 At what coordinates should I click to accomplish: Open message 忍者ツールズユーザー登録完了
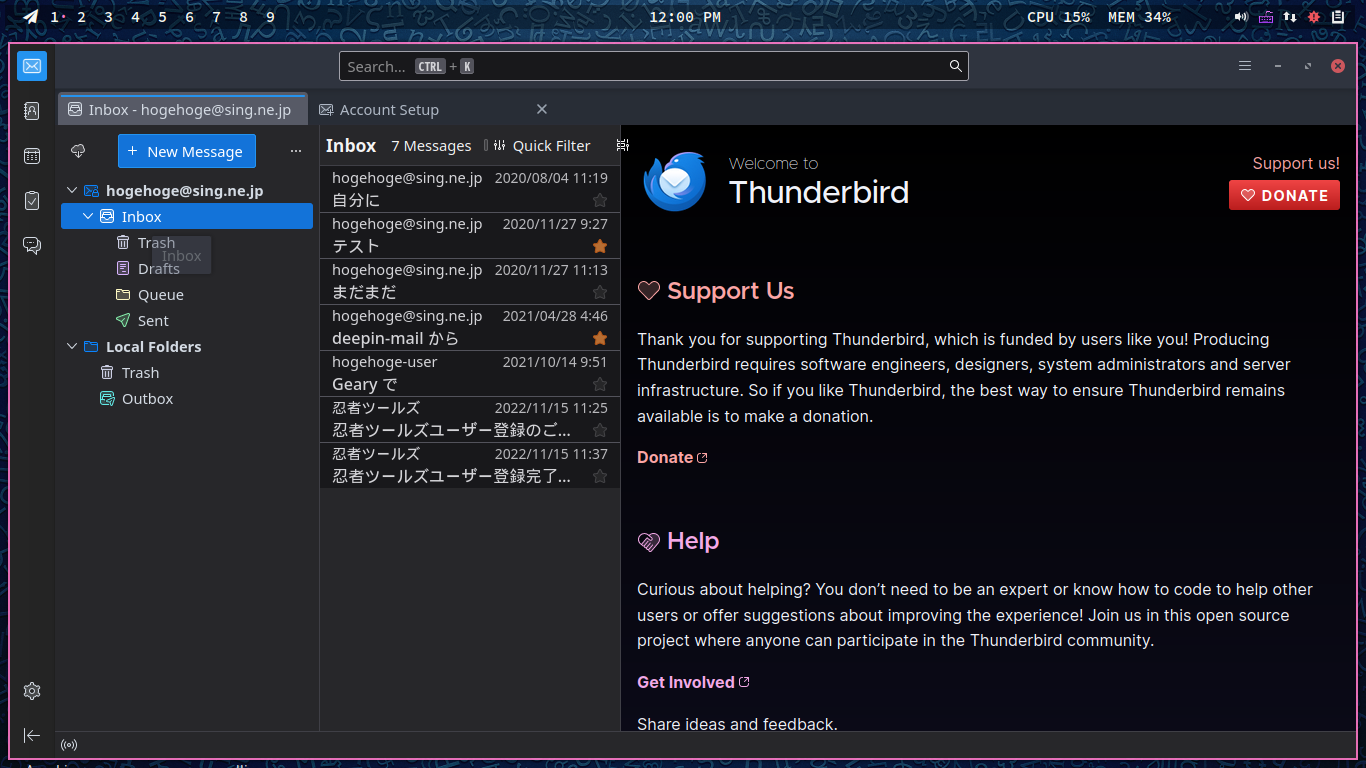[x=470, y=465]
